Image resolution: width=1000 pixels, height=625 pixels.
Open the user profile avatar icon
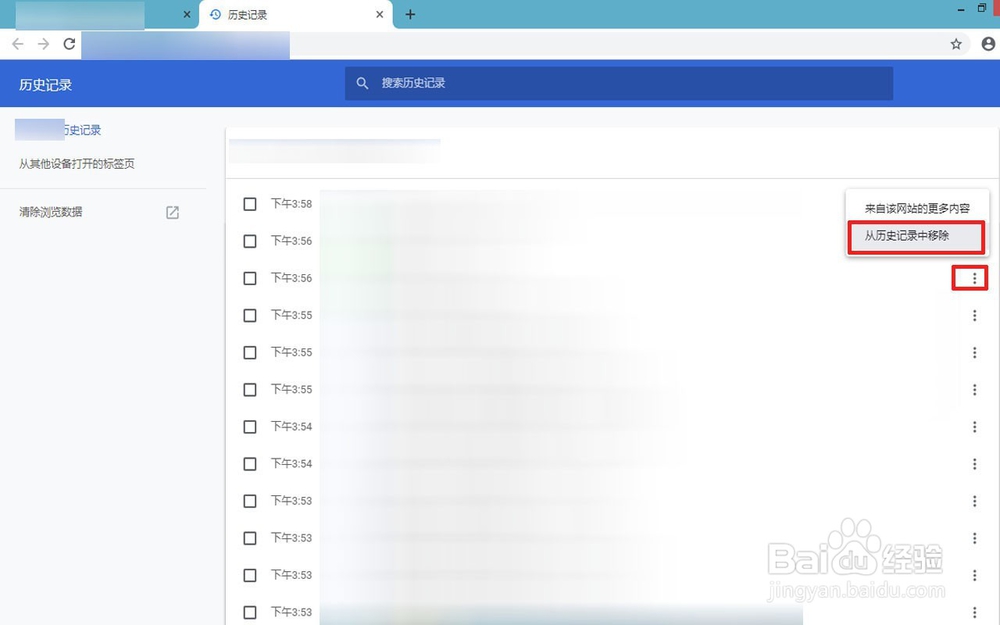point(988,44)
